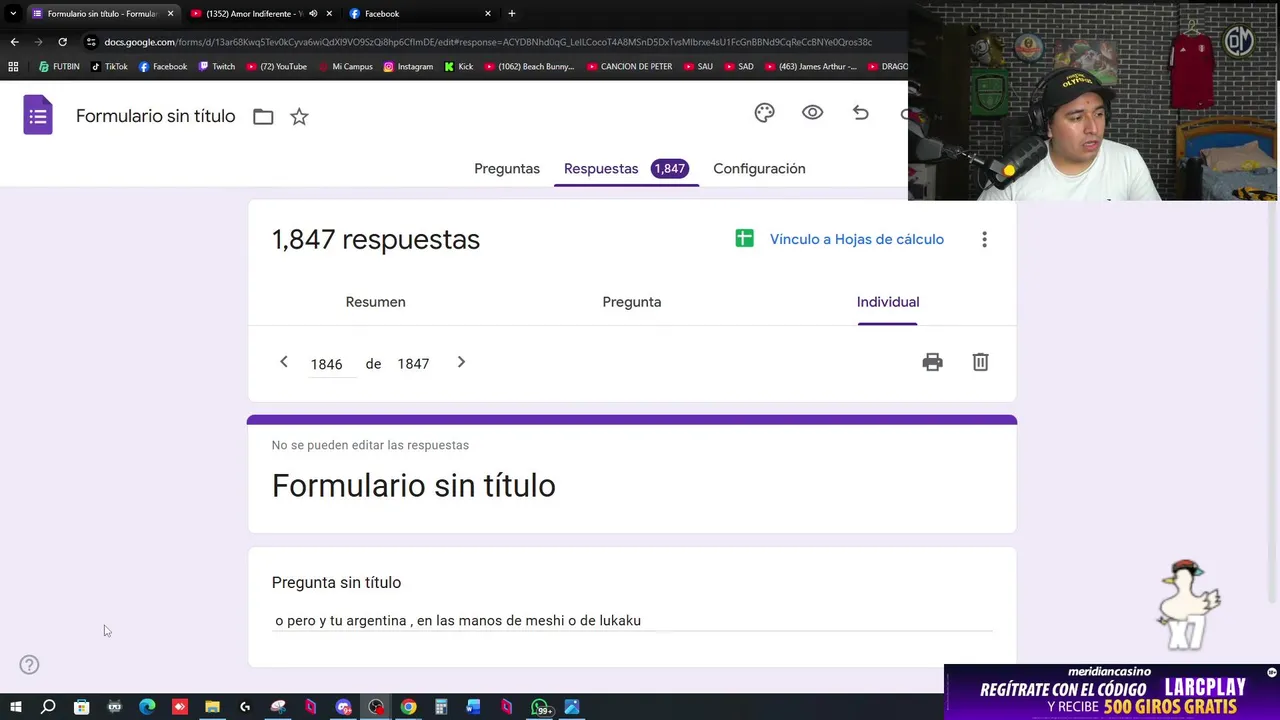
Task: Switch to the Respuestas tab
Action: [601, 169]
